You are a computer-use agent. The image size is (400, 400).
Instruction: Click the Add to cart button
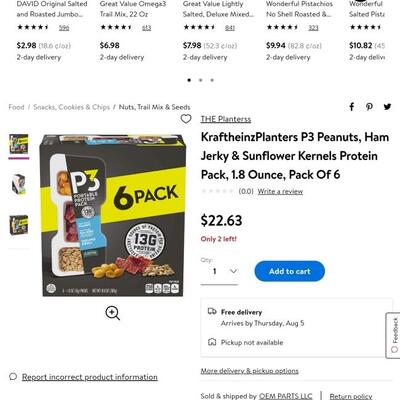tap(290, 271)
